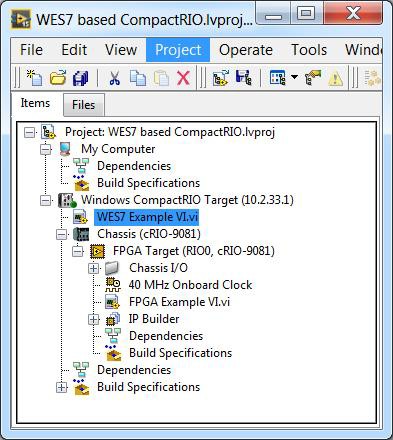Click Build Specifications icon under My Computer
The height and width of the screenshot is (440, 393).
(x=81, y=183)
